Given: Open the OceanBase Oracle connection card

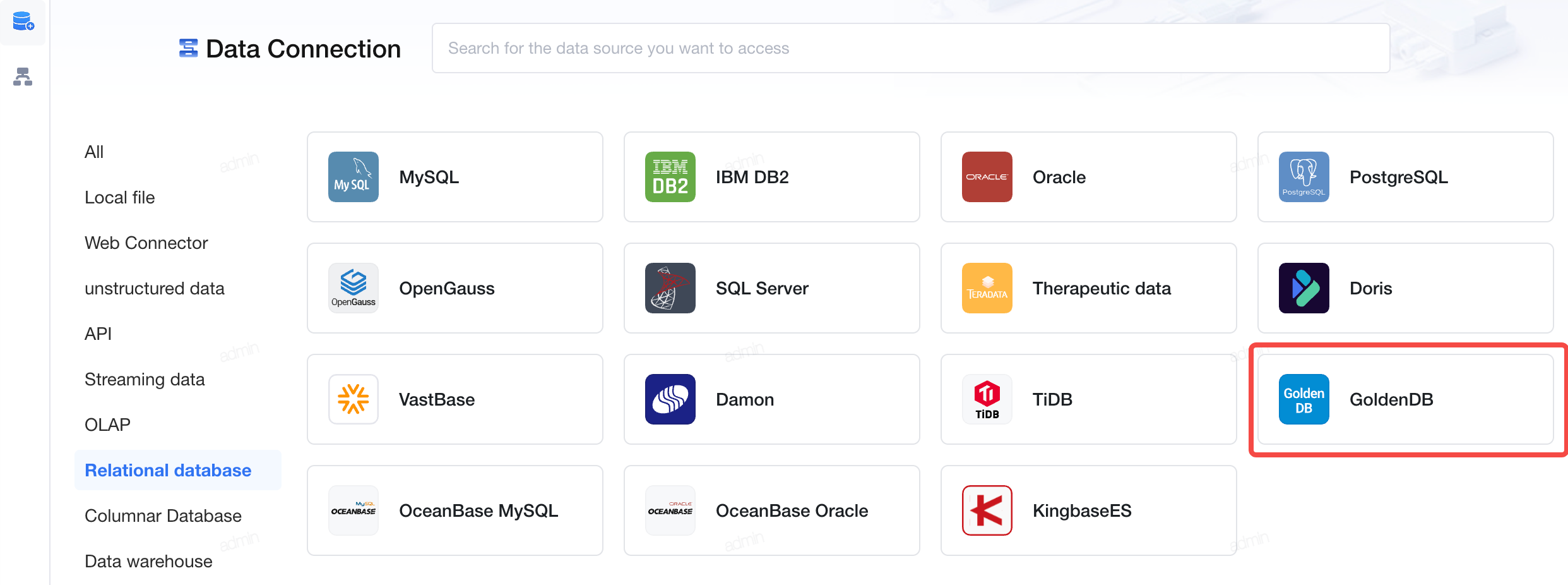Looking at the screenshot, I should pyautogui.click(x=772, y=510).
